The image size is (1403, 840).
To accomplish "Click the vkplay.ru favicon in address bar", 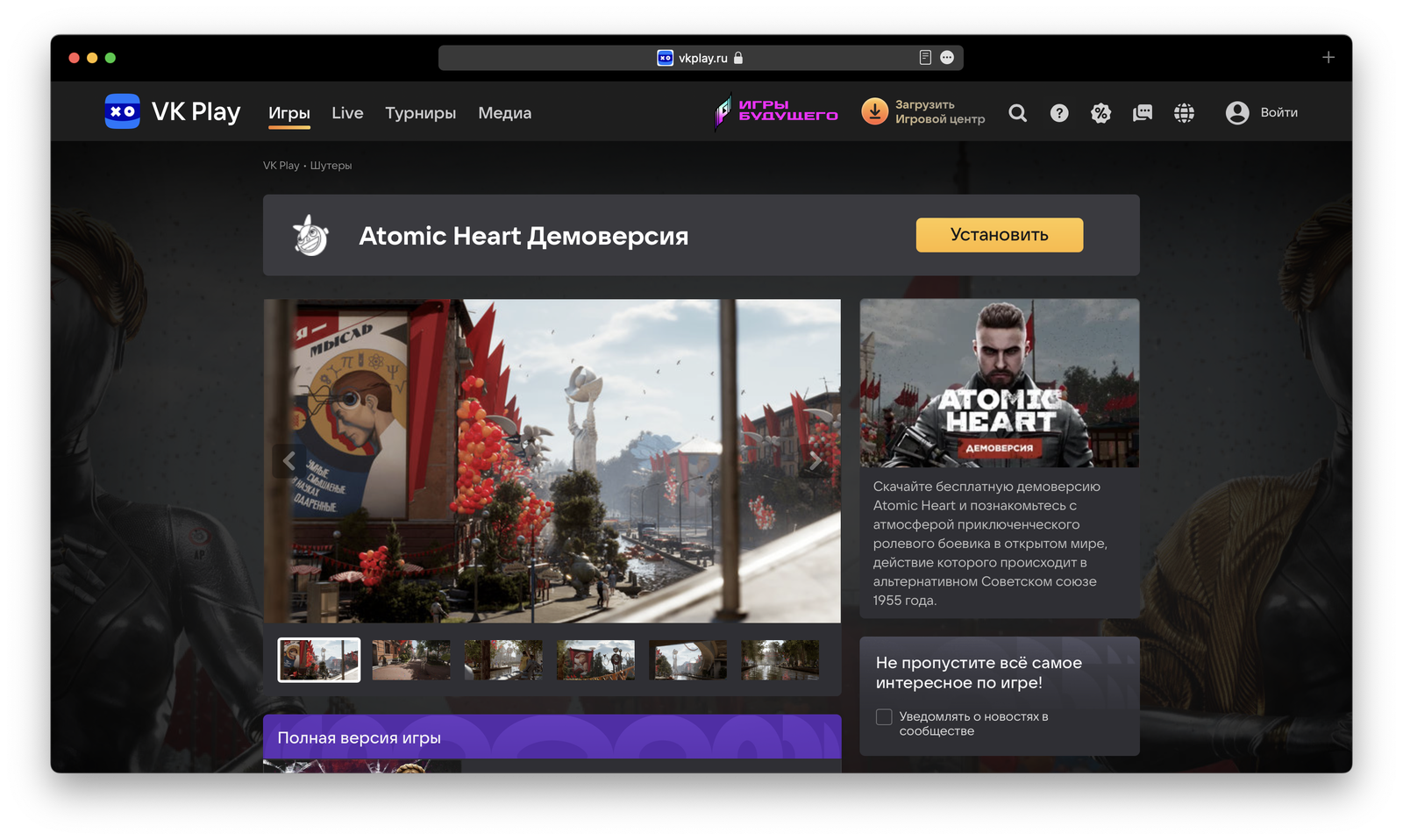I will point(665,57).
